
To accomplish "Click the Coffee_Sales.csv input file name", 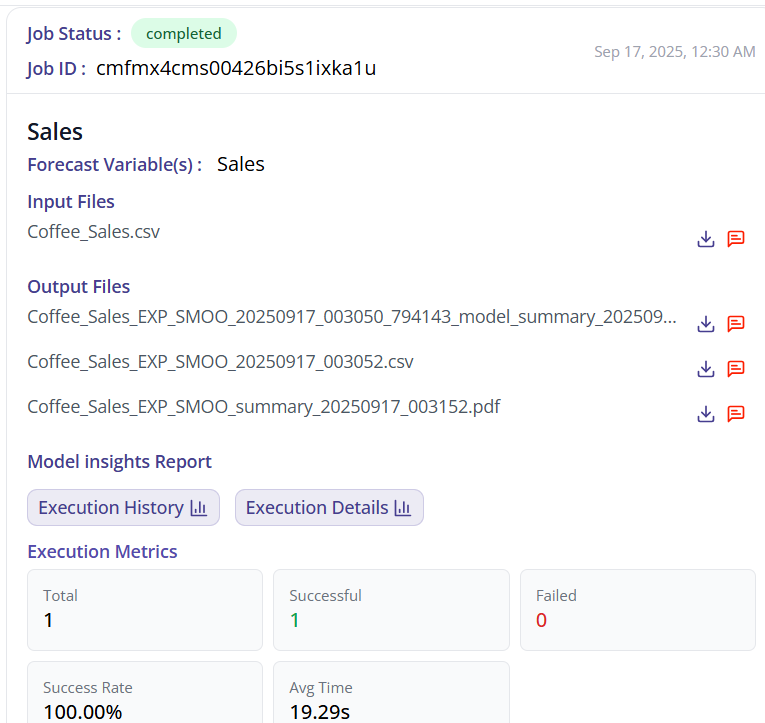I will pos(93,232).
